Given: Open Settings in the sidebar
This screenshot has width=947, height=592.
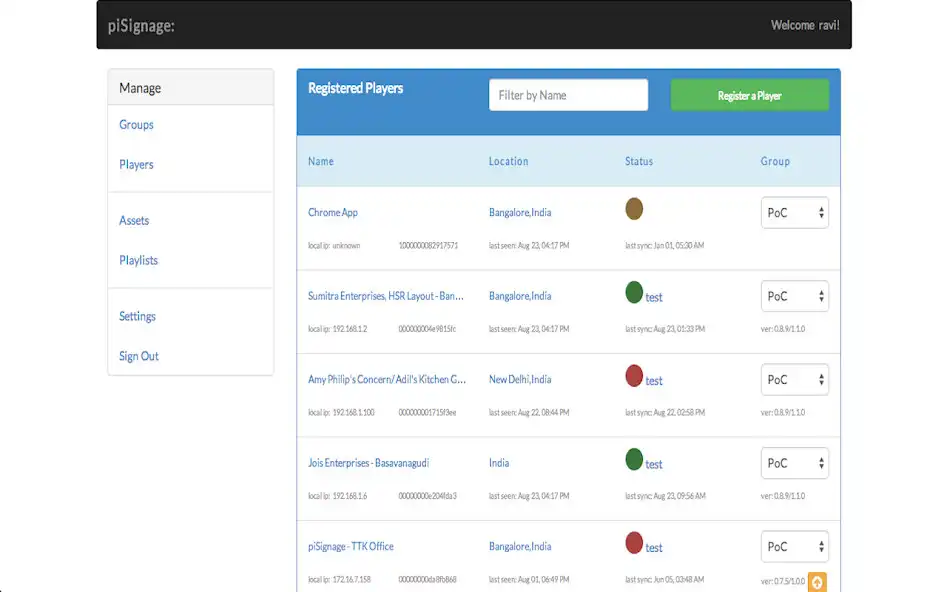Looking at the screenshot, I should [137, 317].
